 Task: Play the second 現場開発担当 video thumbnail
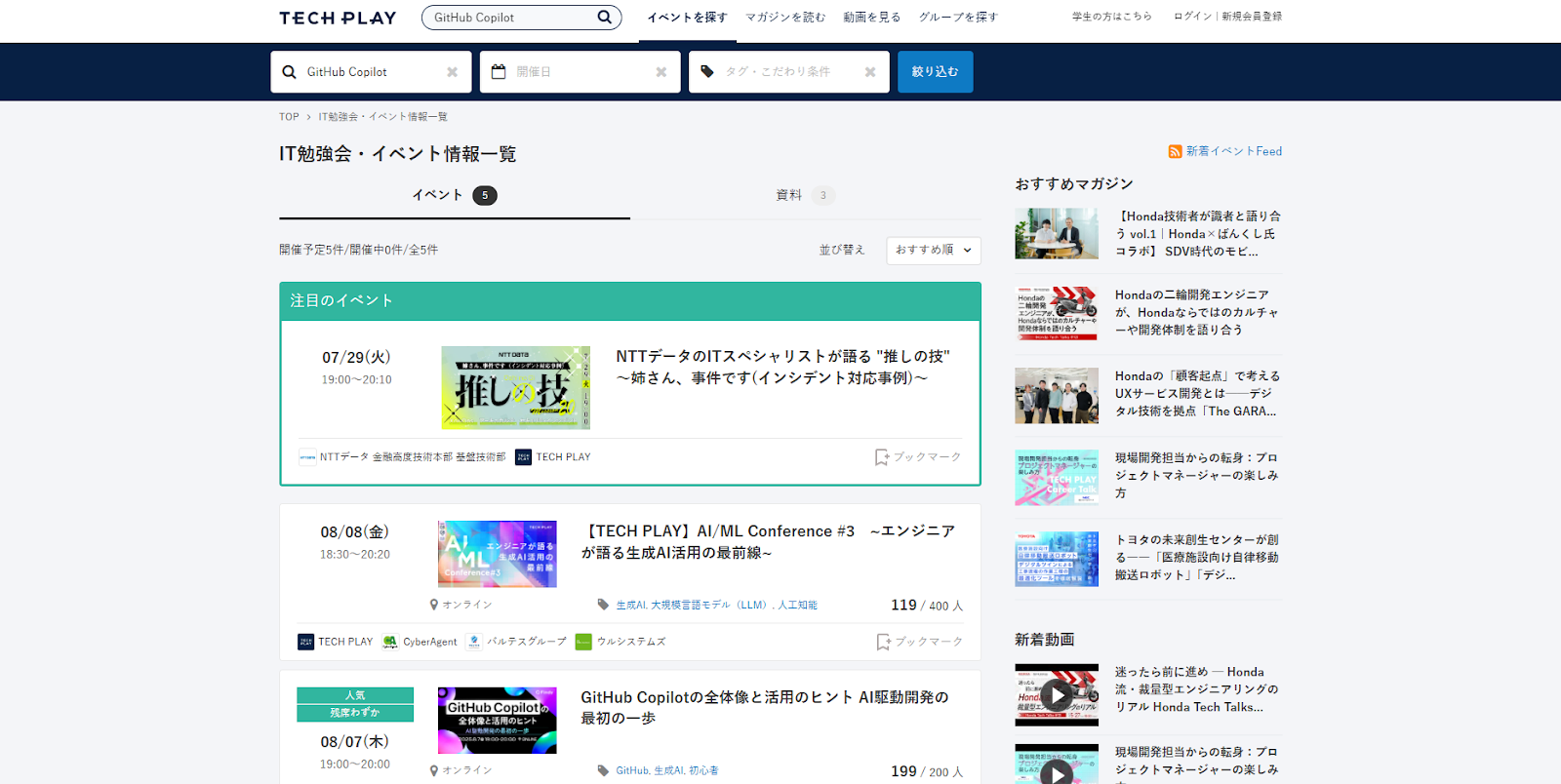click(x=1057, y=764)
